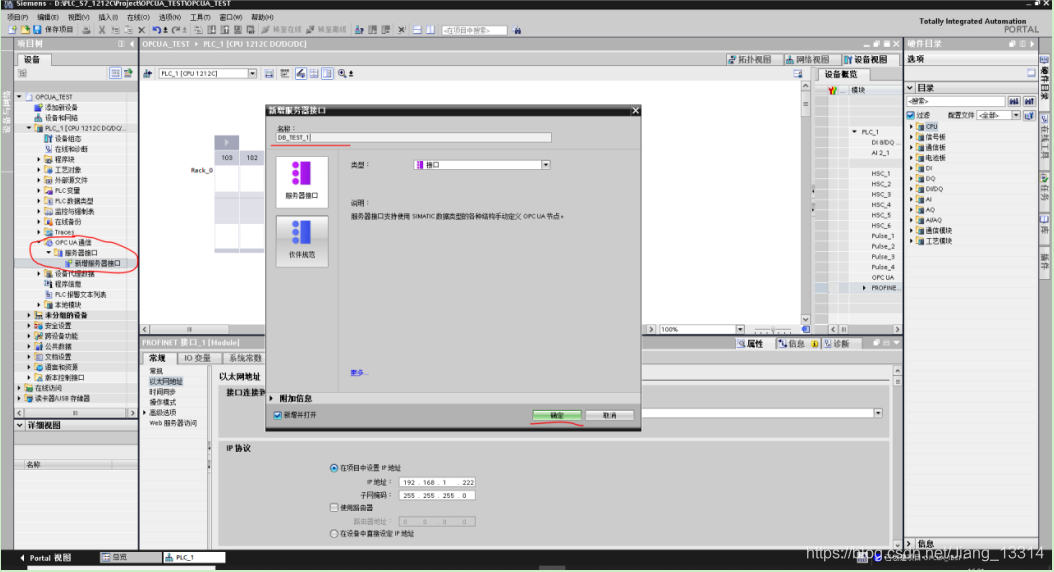Open the PLC_1 [CPU 1212C] device dropdown
The height and width of the screenshot is (572, 1054).
pos(252,73)
